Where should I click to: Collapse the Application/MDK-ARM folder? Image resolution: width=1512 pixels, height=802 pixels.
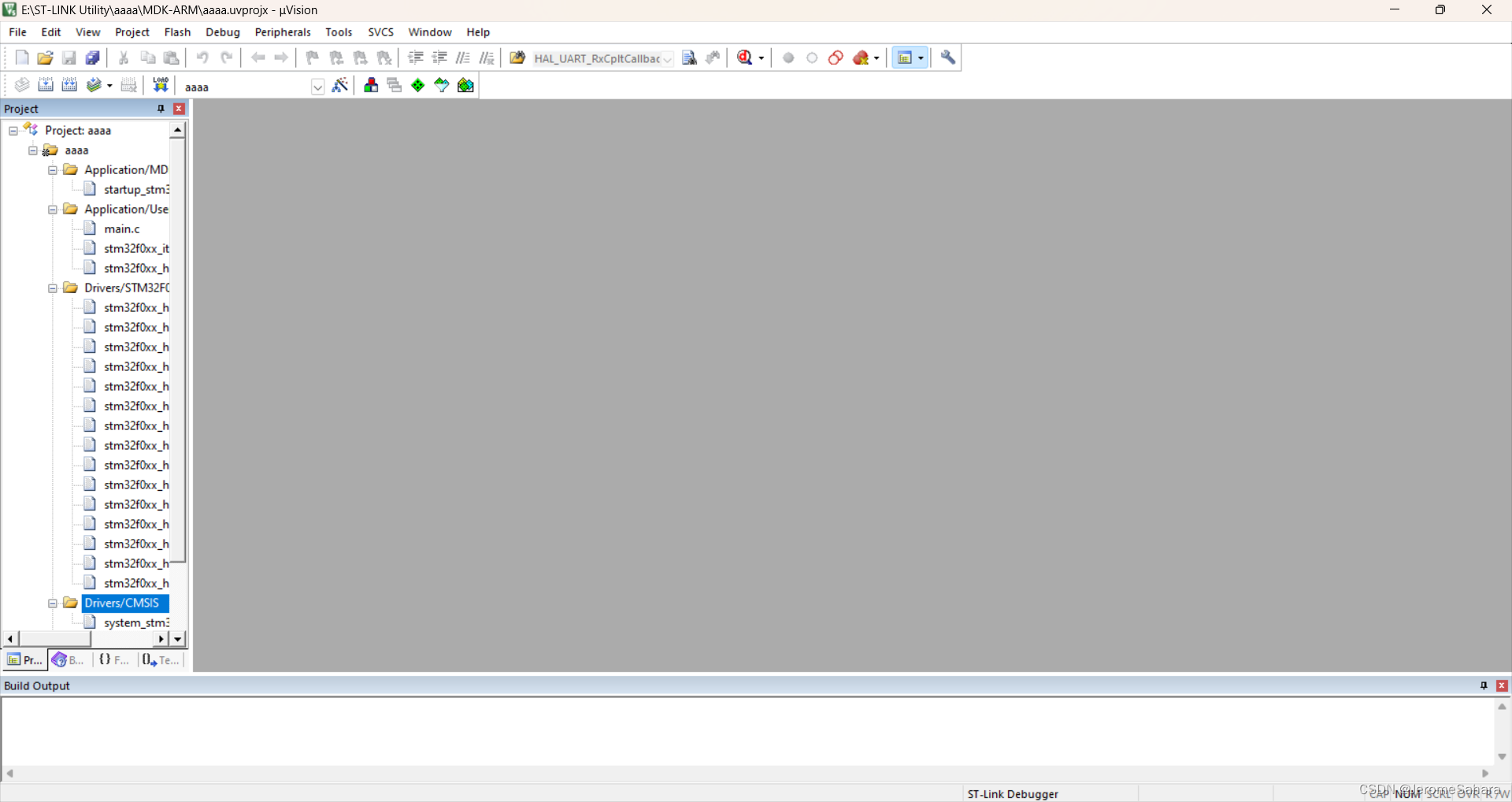coord(53,170)
